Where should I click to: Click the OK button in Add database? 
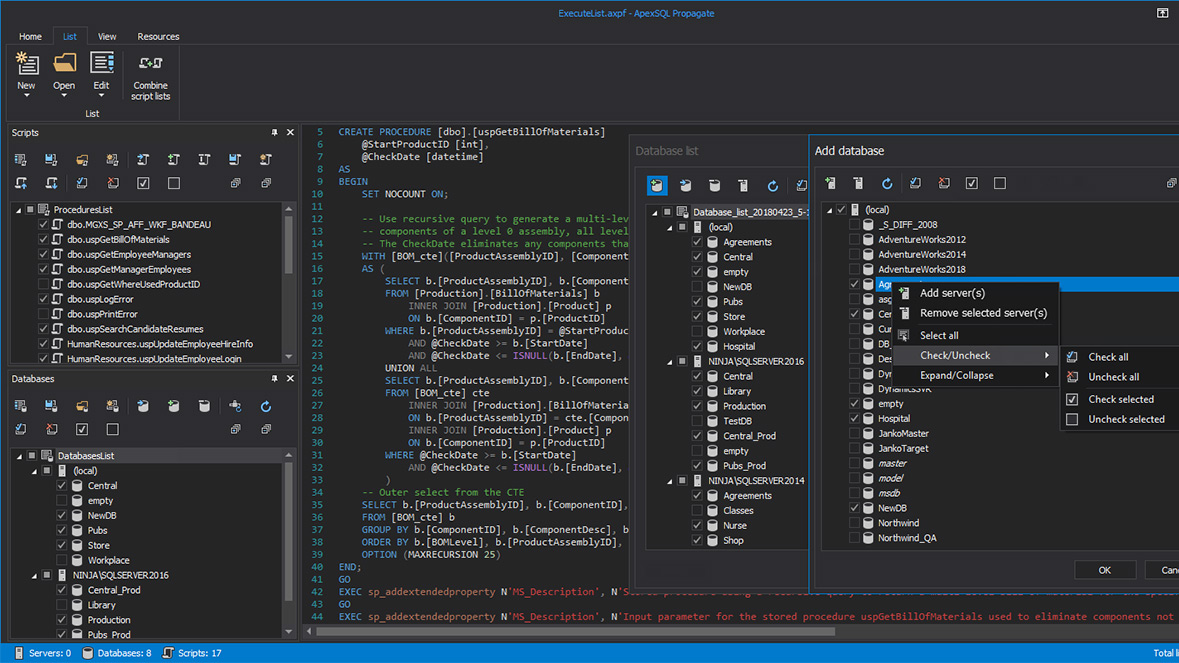pos(1104,570)
